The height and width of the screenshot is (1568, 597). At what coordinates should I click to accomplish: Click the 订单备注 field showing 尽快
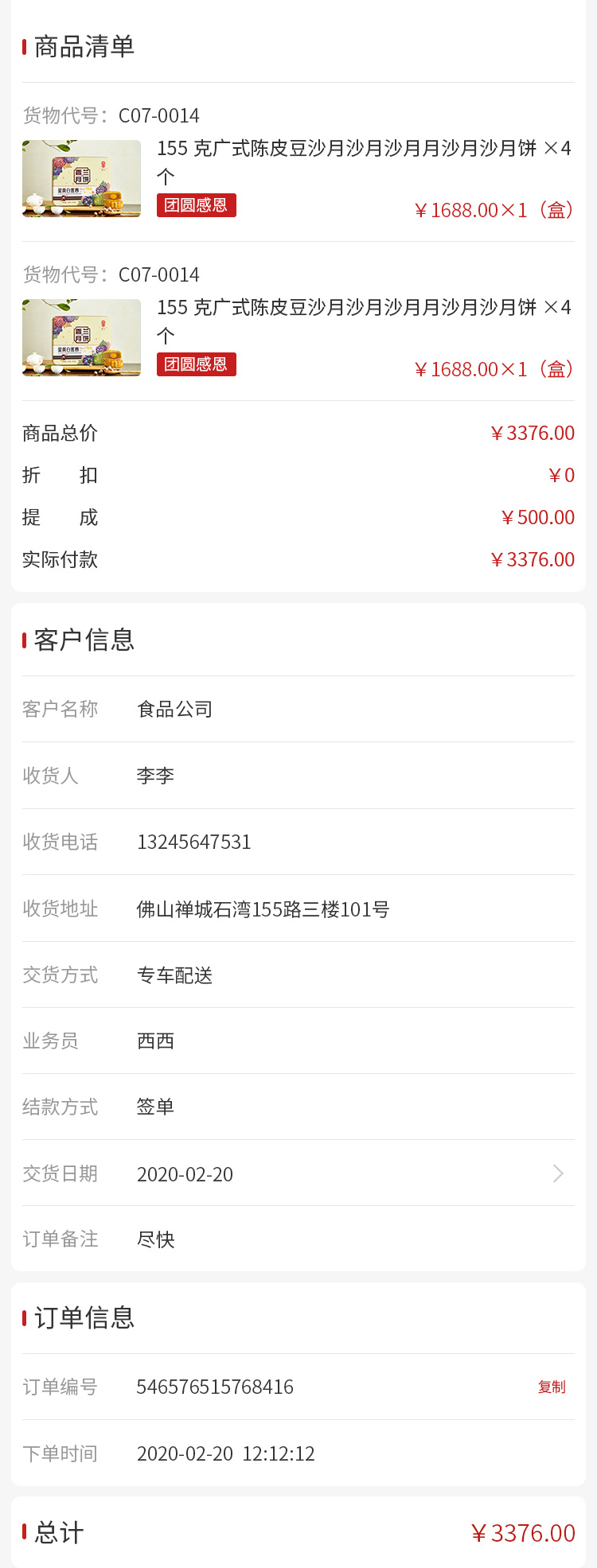click(x=156, y=1239)
